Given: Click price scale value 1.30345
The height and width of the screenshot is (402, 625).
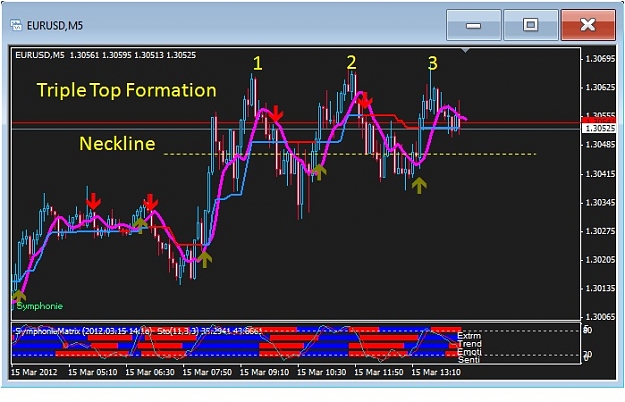Looking at the screenshot, I should 600,203.
